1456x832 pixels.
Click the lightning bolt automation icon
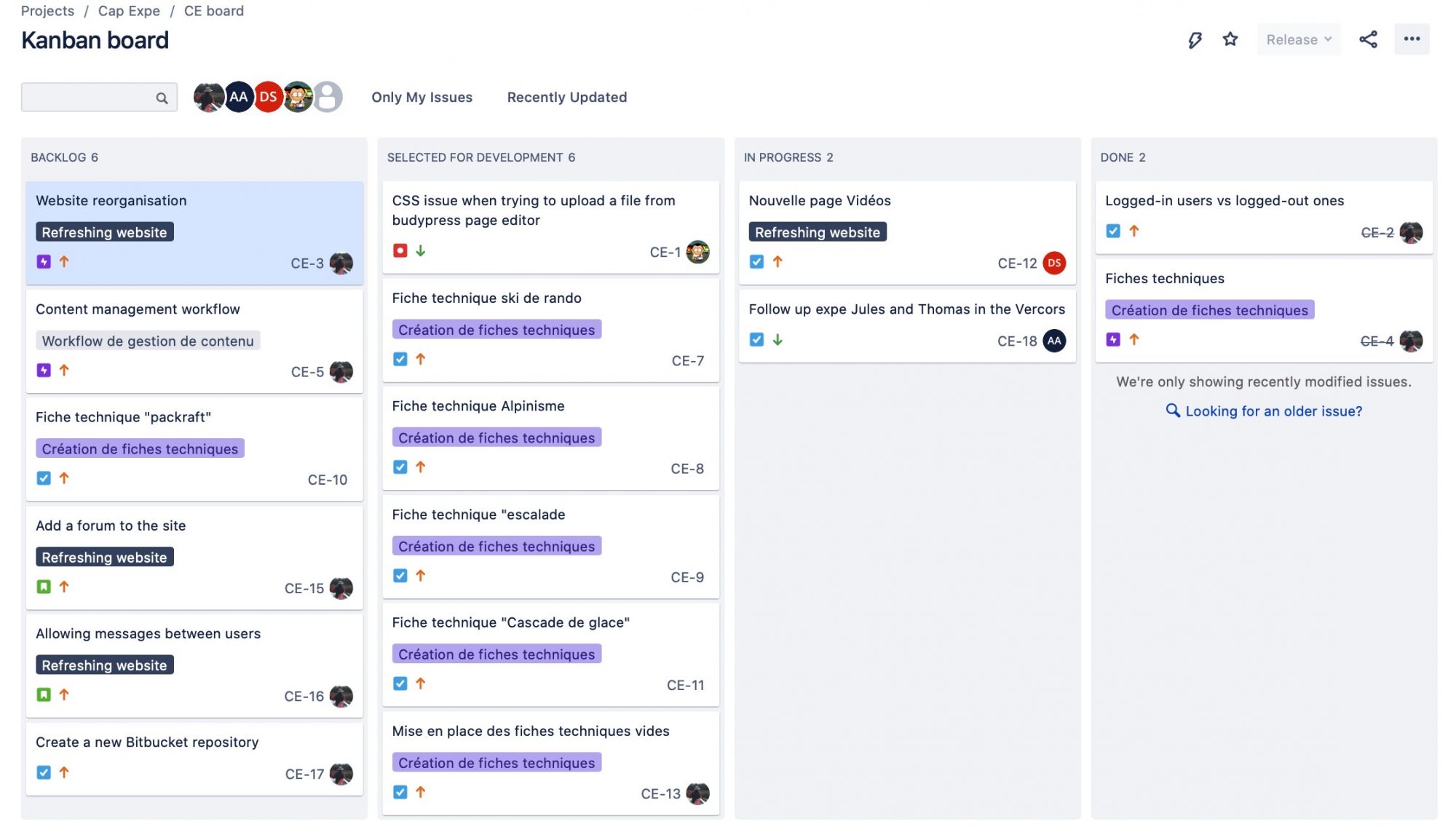coord(1195,40)
